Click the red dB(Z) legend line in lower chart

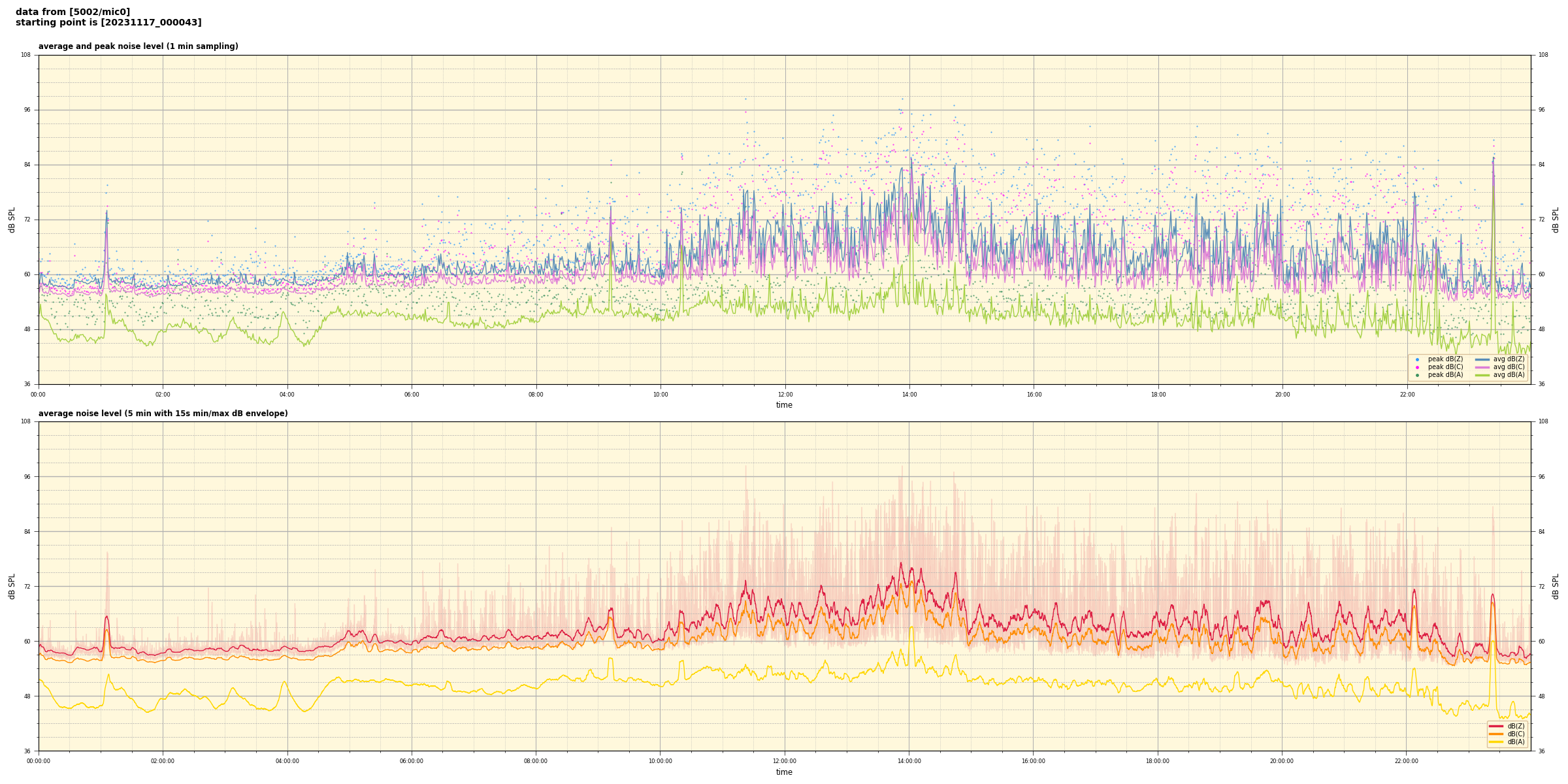point(1496,726)
